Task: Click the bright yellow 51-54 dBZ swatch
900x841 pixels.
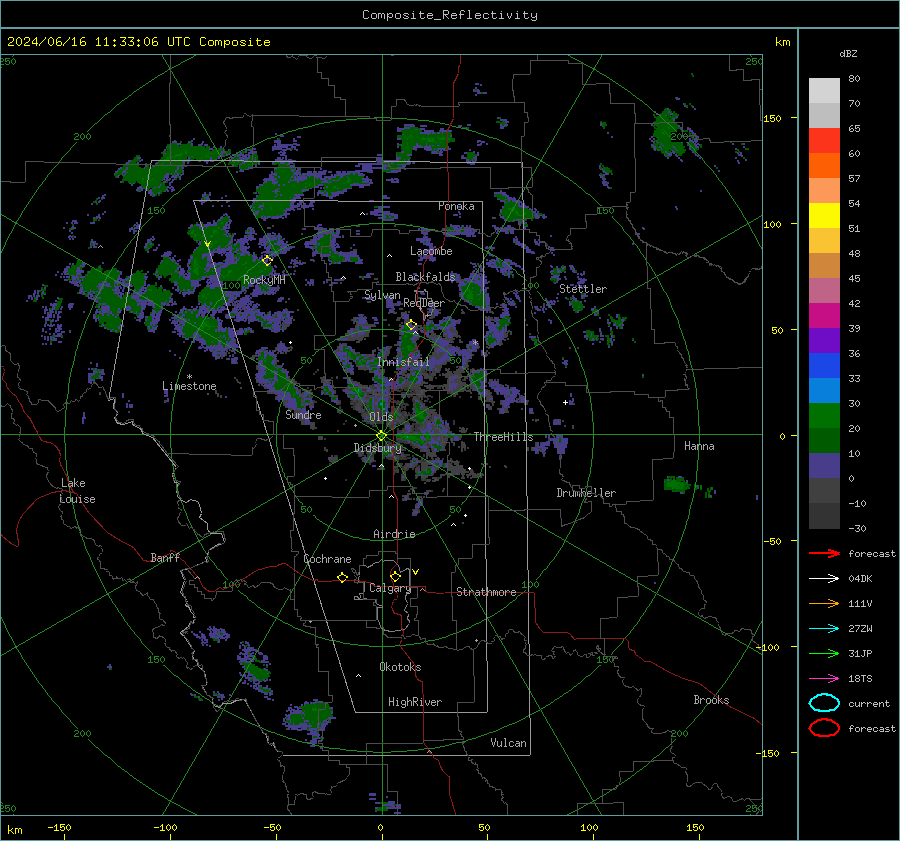Action: tap(824, 215)
